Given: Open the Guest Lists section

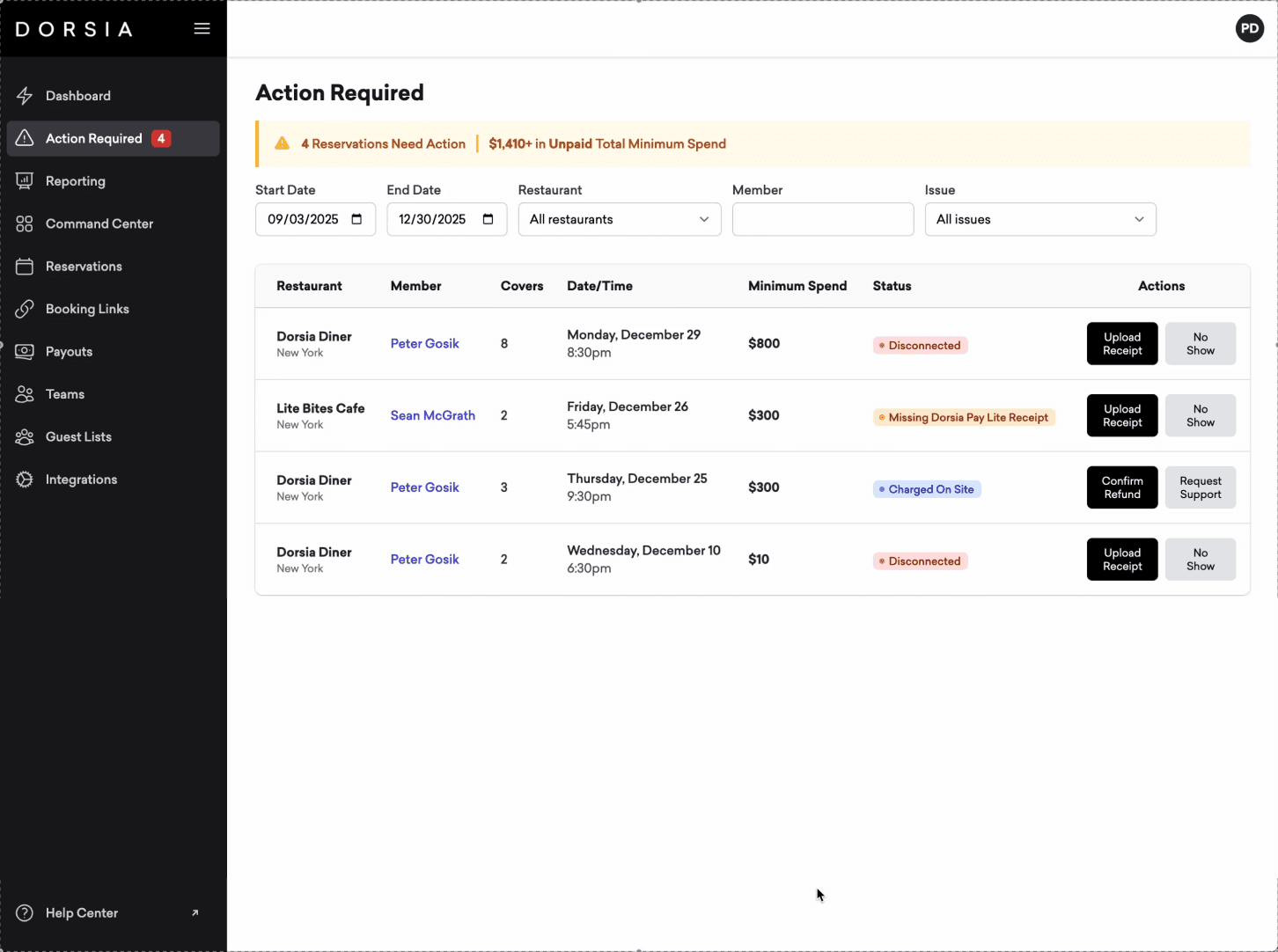Looking at the screenshot, I should (113, 437).
